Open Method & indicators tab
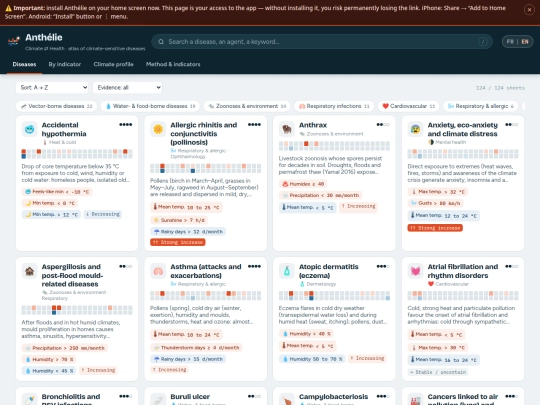The image size is (540, 405). click(173, 64)
